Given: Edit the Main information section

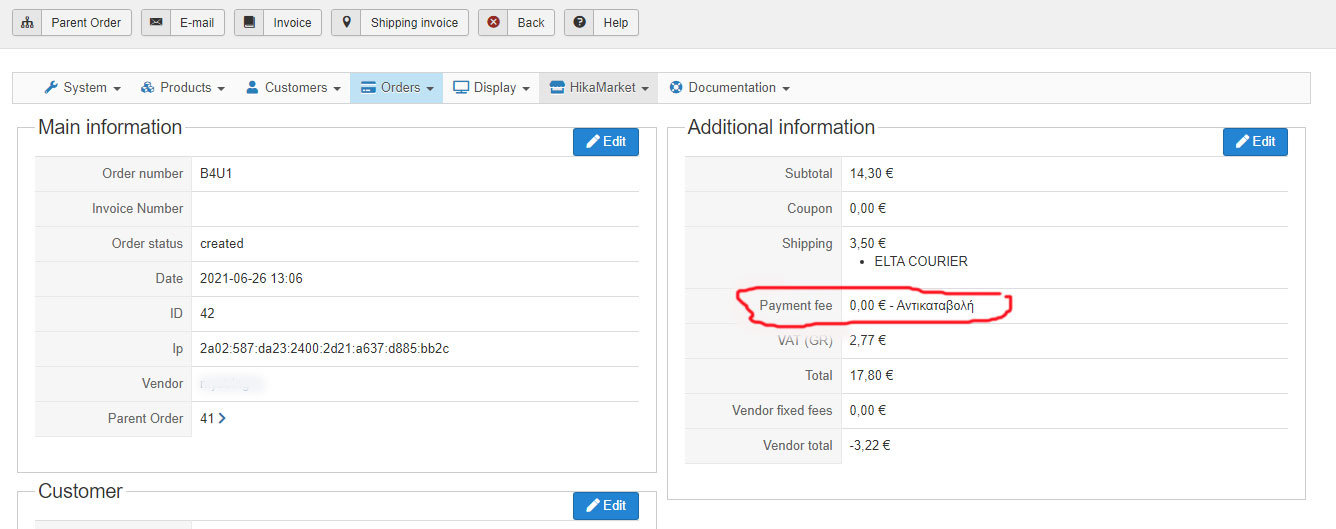Looking at the screenshot, I should (606, 142).
